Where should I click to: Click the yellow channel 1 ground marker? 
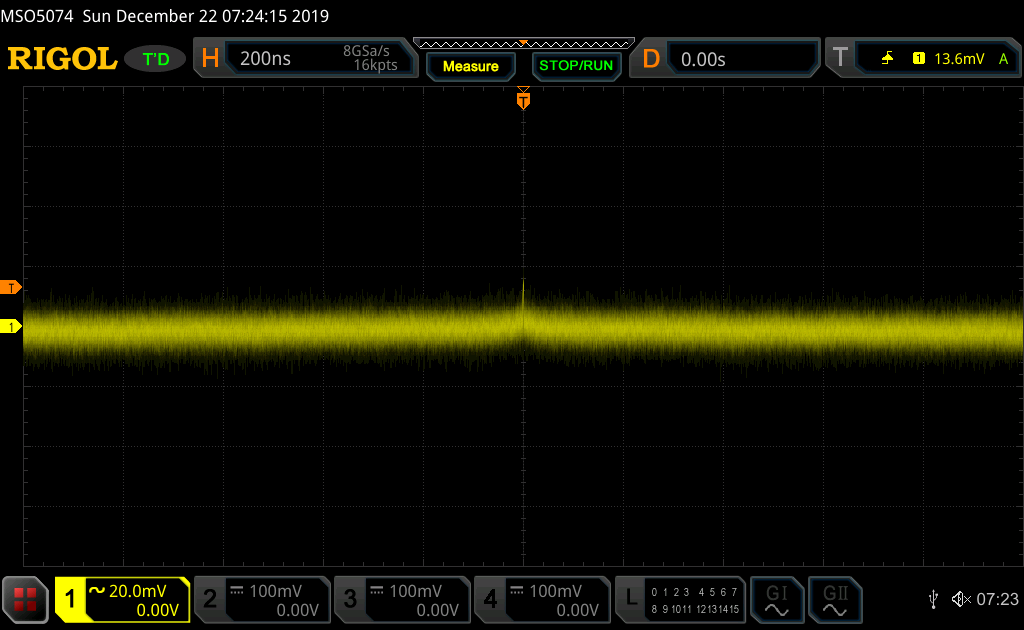pyautogui.click(x=11, y=326)
